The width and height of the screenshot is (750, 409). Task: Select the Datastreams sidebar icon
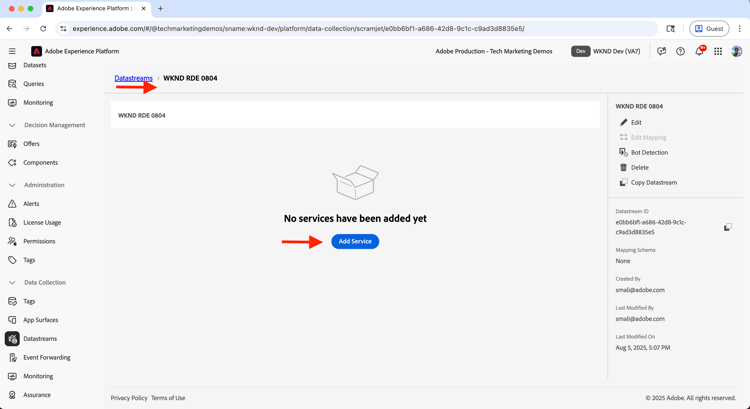(12, 339)
